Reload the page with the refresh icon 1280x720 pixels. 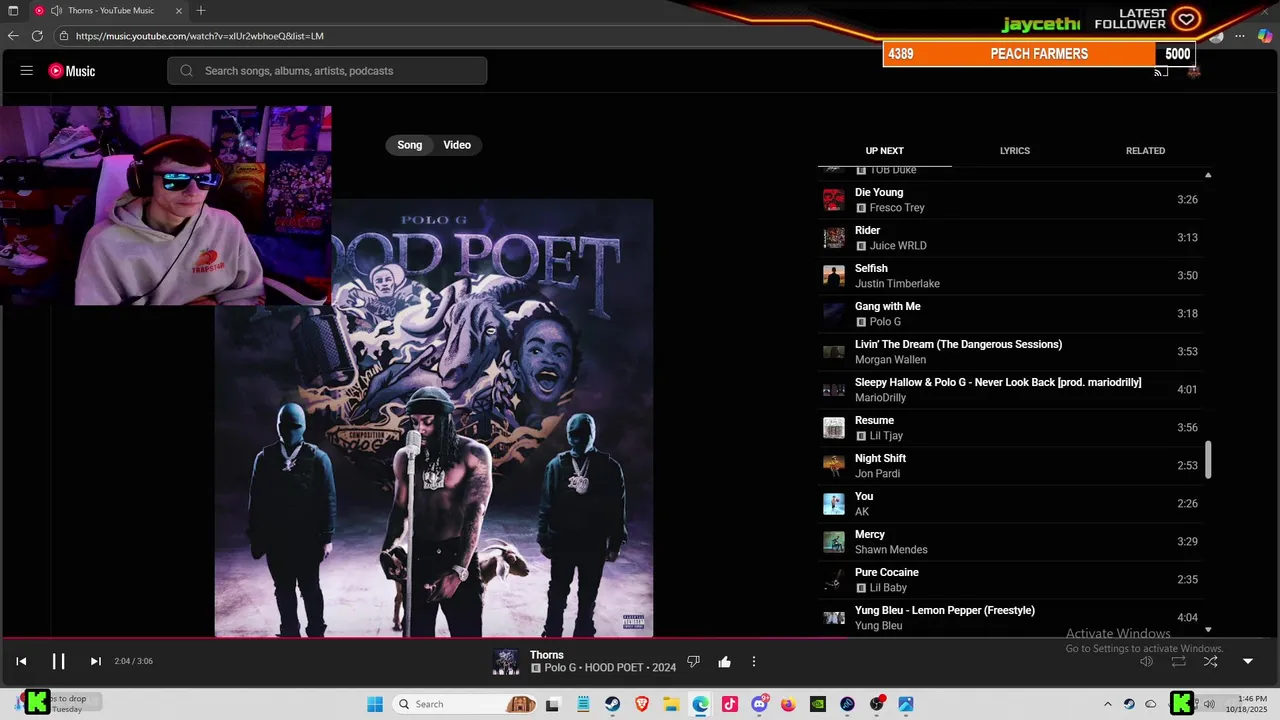tap(37, 36)
